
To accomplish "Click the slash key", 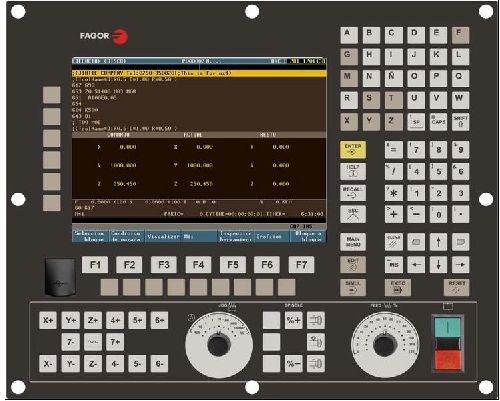I will [x=394, y=171].
